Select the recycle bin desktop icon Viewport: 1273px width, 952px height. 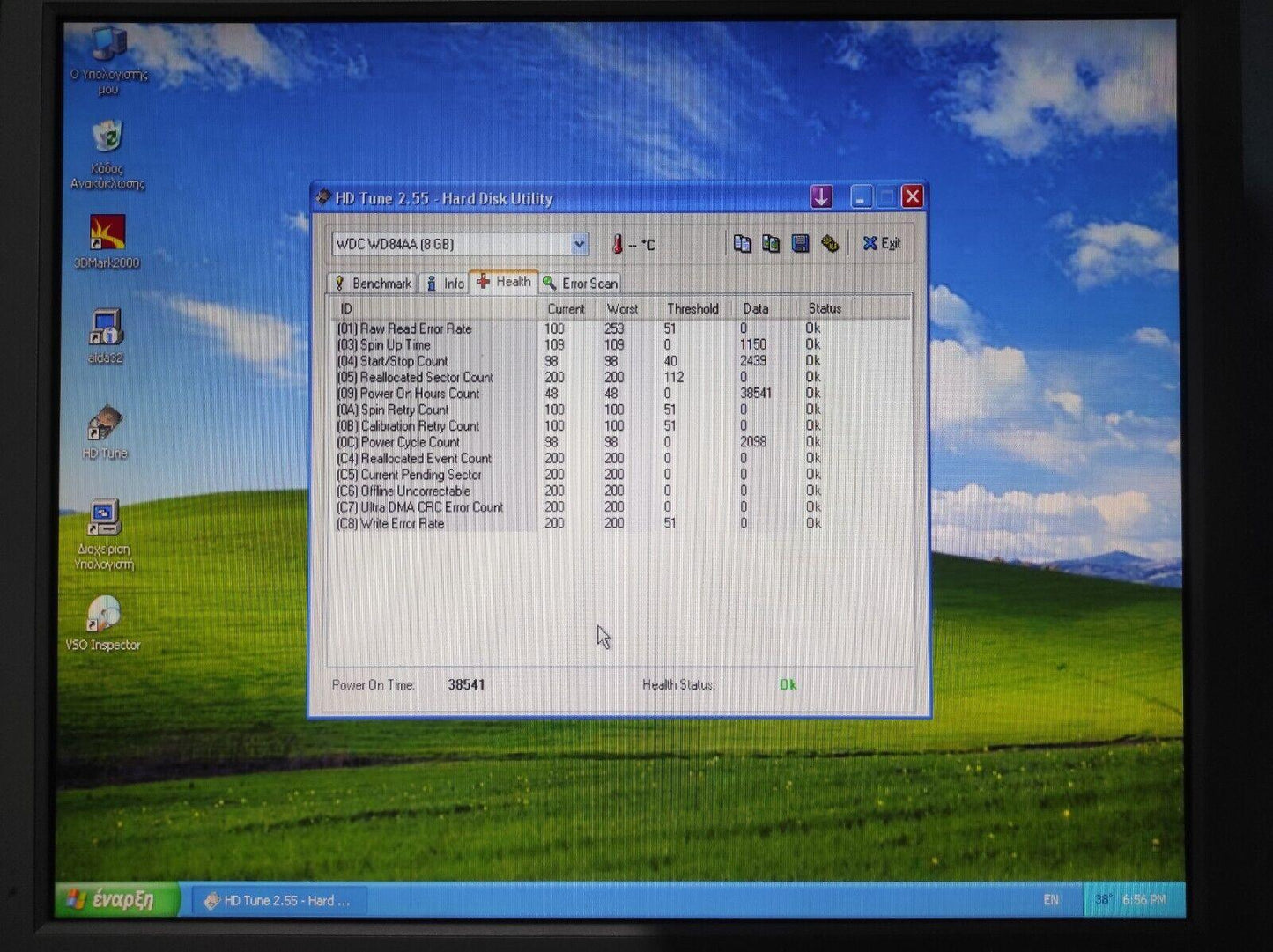pos(107,138)
